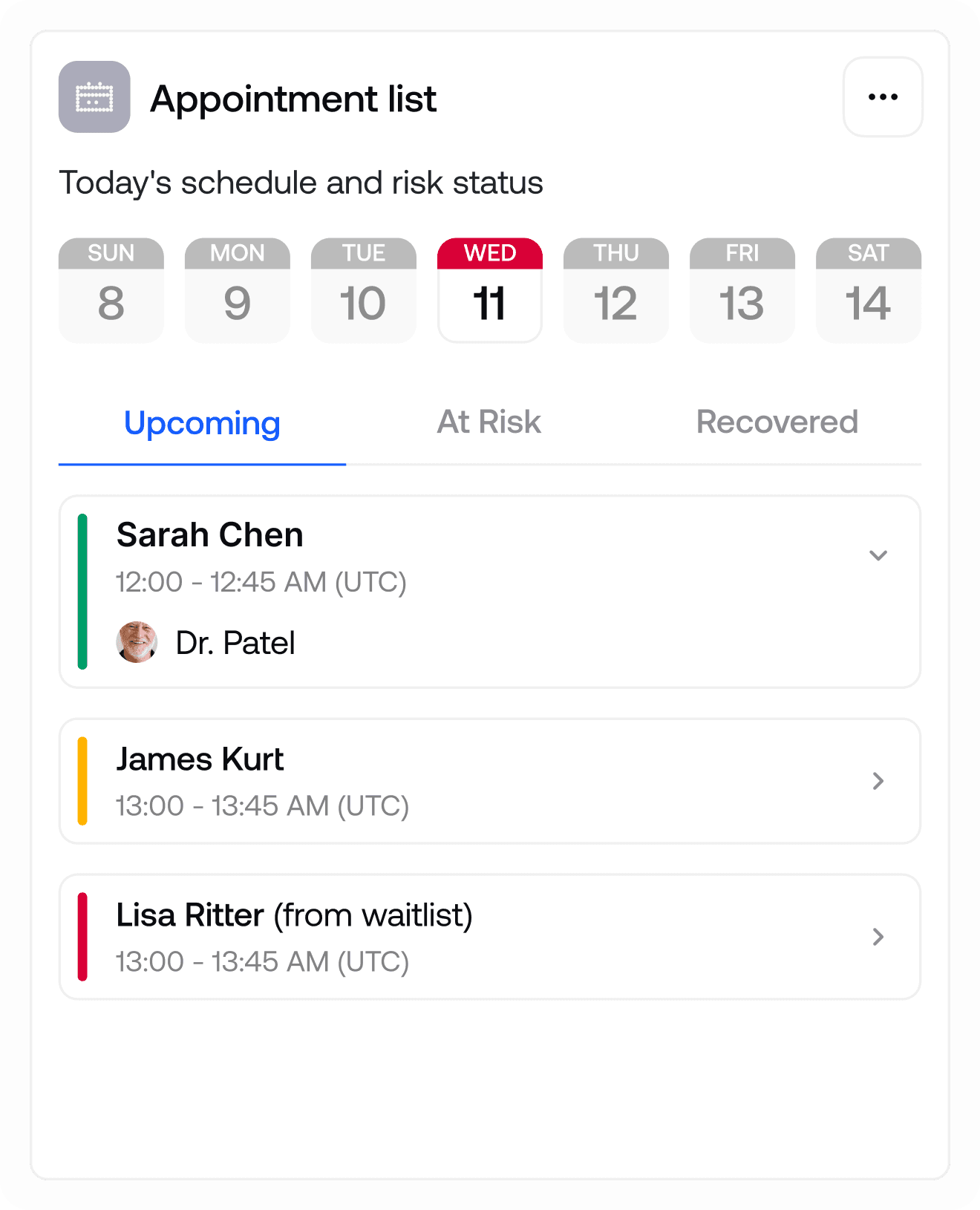
Task: Click the yellow risk indicator on James Kurt
Action: [82, 781]
